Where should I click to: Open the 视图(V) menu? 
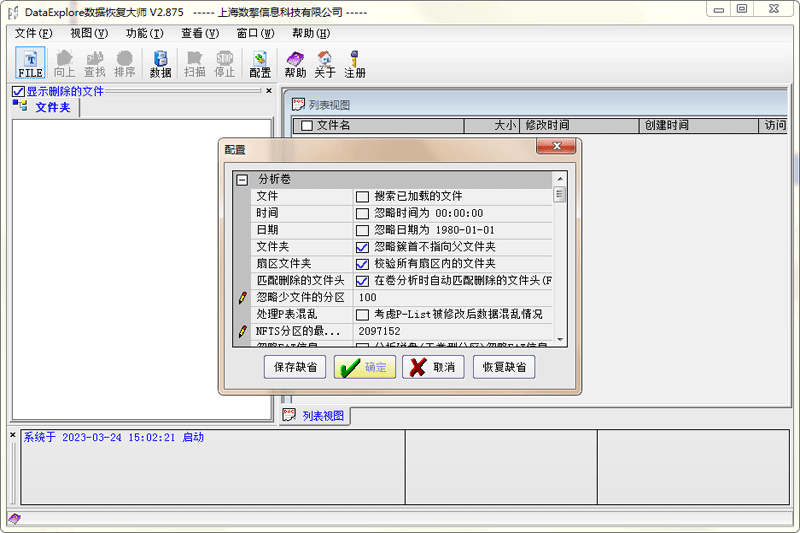click(x=89, y=34)
